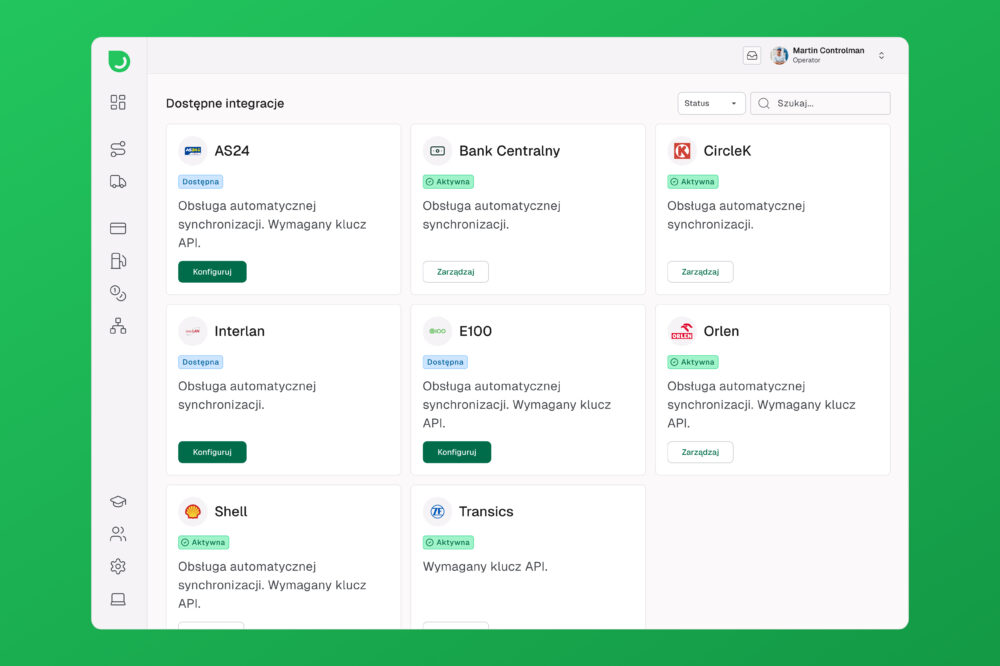This screenshot has height=666, width=1000.
Task: Click the Aktywna badge on Bank Centralny
Action: pos(448,182)
